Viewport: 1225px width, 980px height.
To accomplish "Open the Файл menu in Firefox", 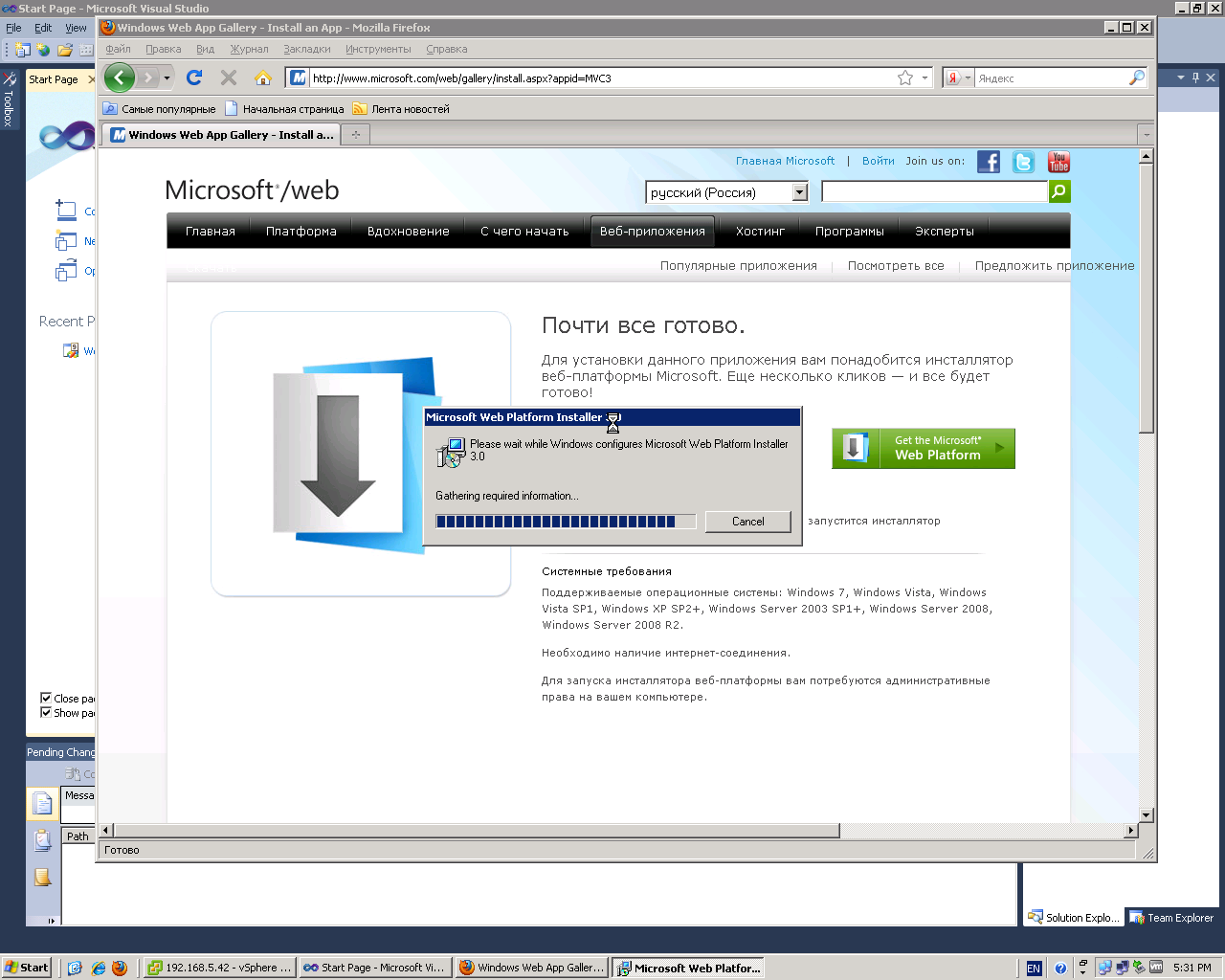I will pos(118,49).
